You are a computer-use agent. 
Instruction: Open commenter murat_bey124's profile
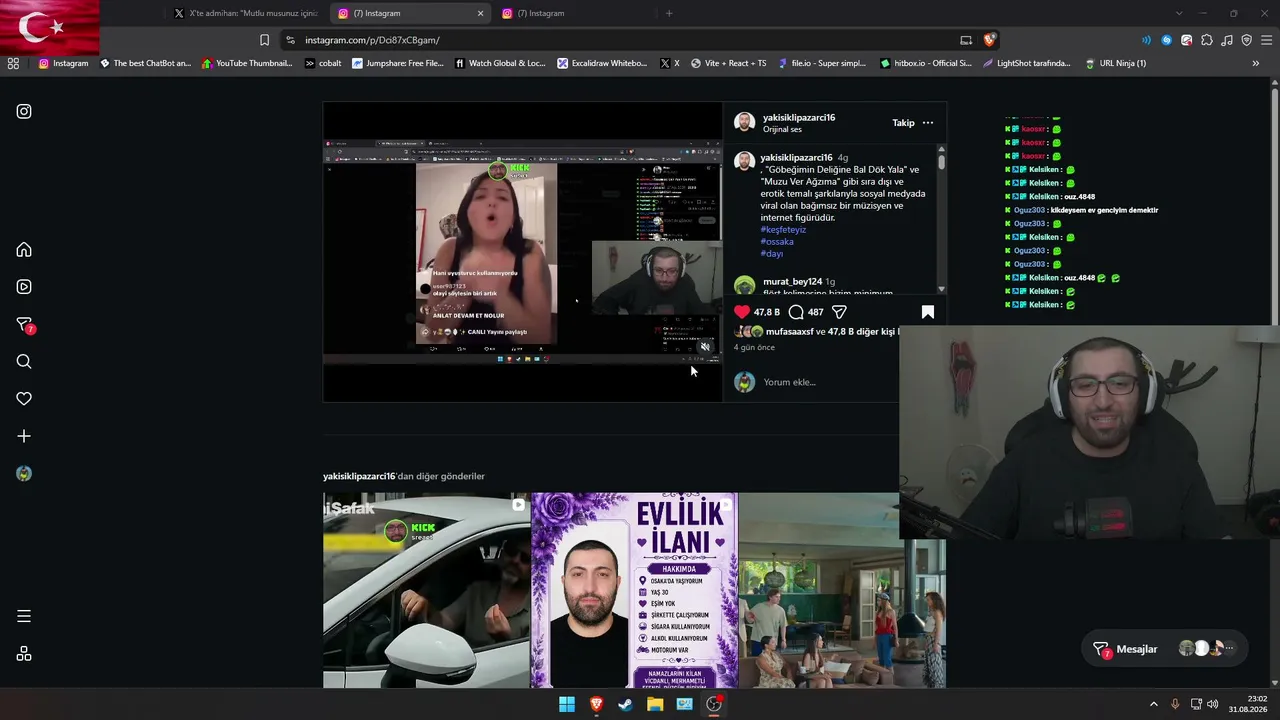tap(792, 282)
